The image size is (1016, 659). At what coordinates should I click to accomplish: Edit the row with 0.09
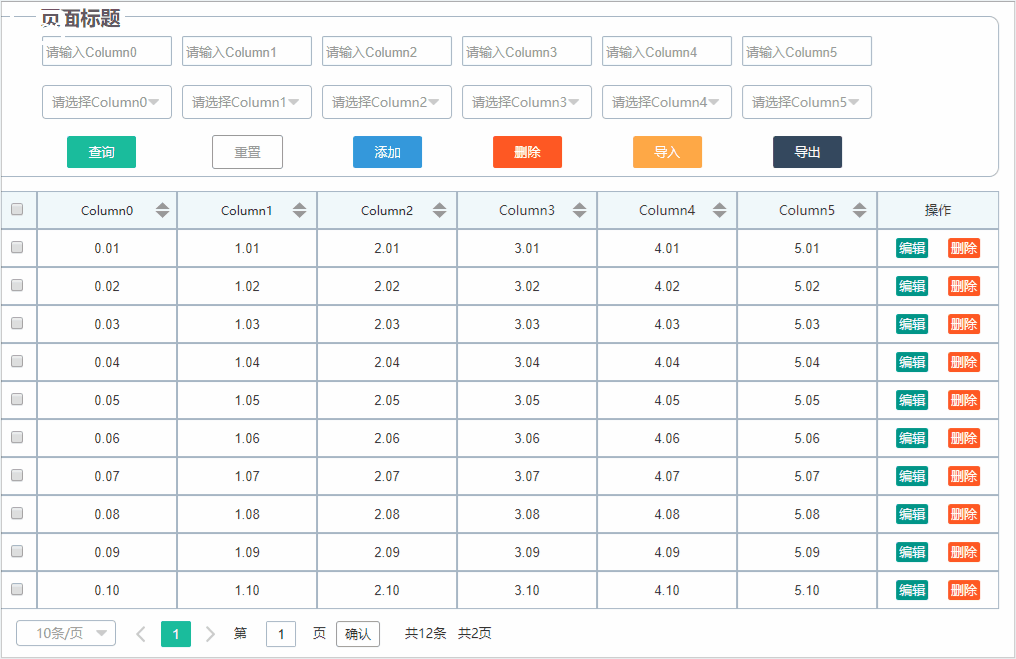[912, 552]
